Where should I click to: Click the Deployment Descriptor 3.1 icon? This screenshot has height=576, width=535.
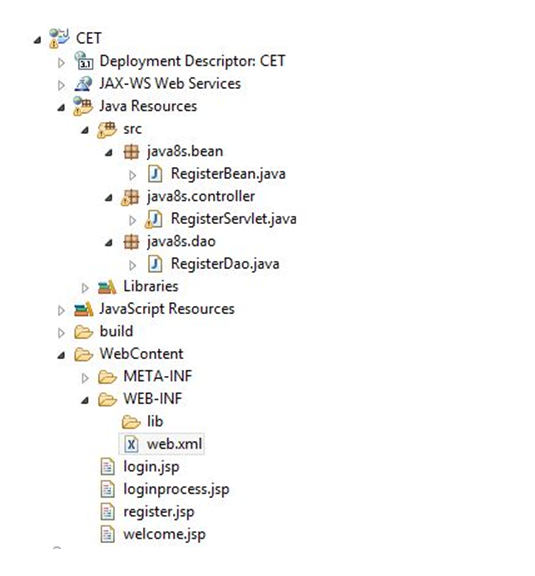84,61
